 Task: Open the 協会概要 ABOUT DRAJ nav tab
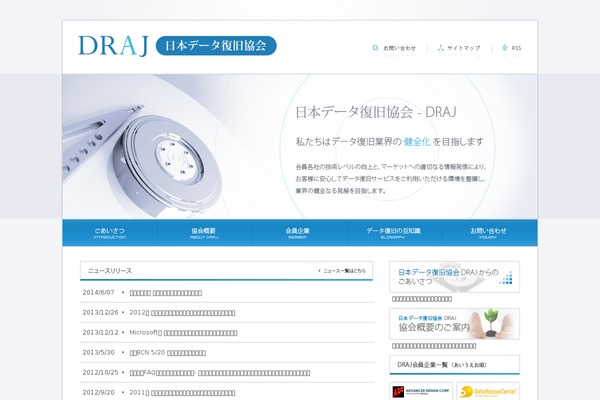click(204, 233)
